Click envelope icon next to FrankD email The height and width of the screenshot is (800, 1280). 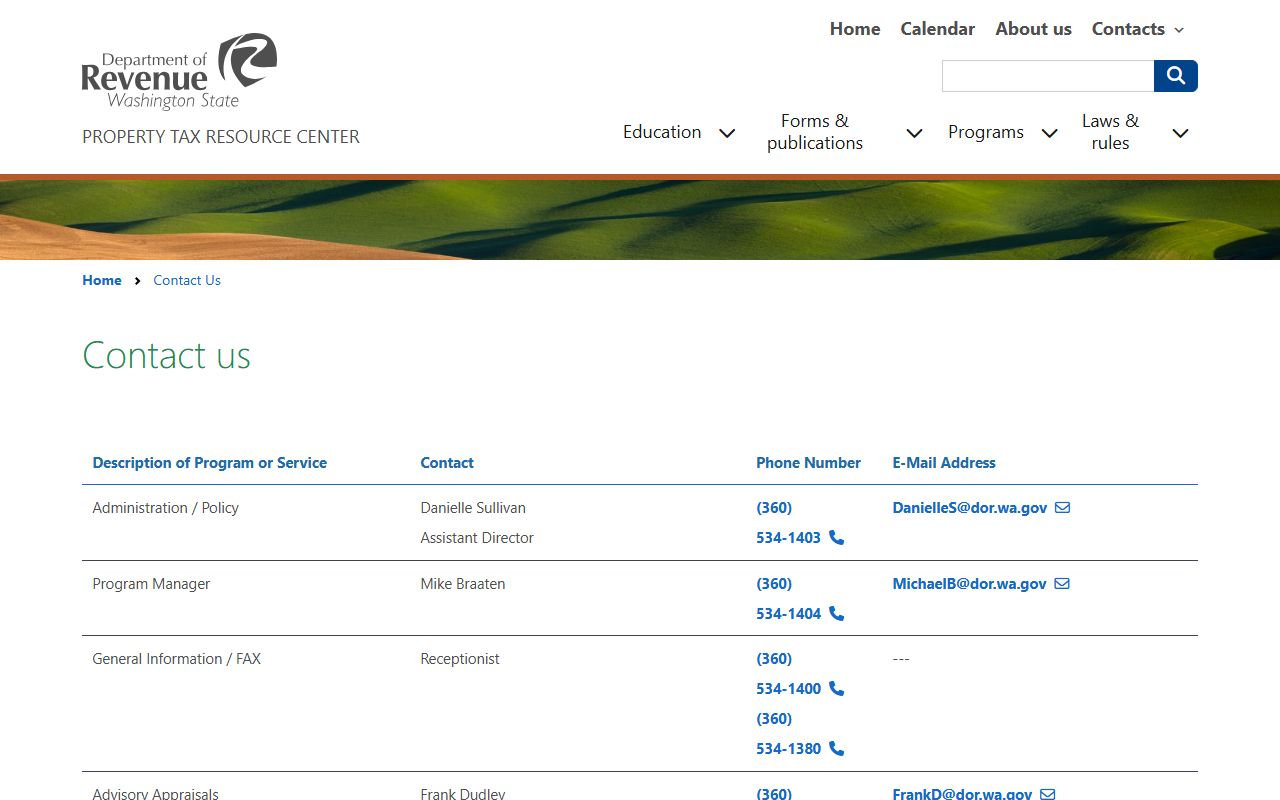click(1047, 794)
